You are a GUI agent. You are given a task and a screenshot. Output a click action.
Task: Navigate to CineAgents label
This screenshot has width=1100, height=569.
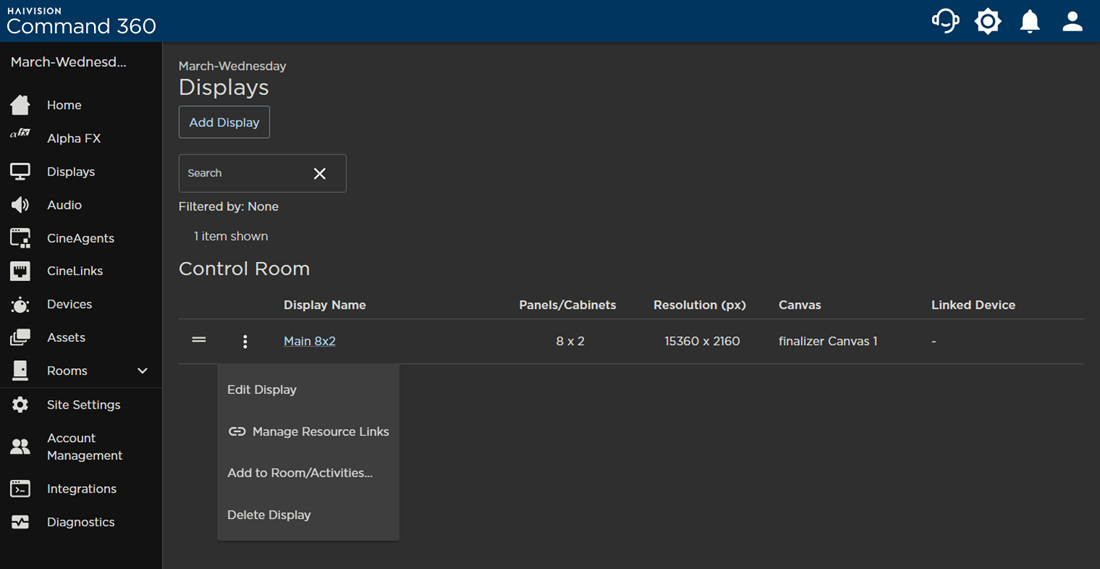pos(80,239)
